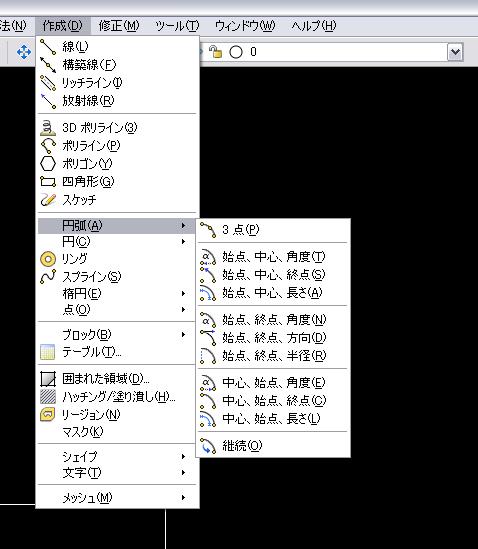The width and height of the screenshot is (478, 549).
Task: Choose スプライン(S) text label
Action: coord(92,277)
